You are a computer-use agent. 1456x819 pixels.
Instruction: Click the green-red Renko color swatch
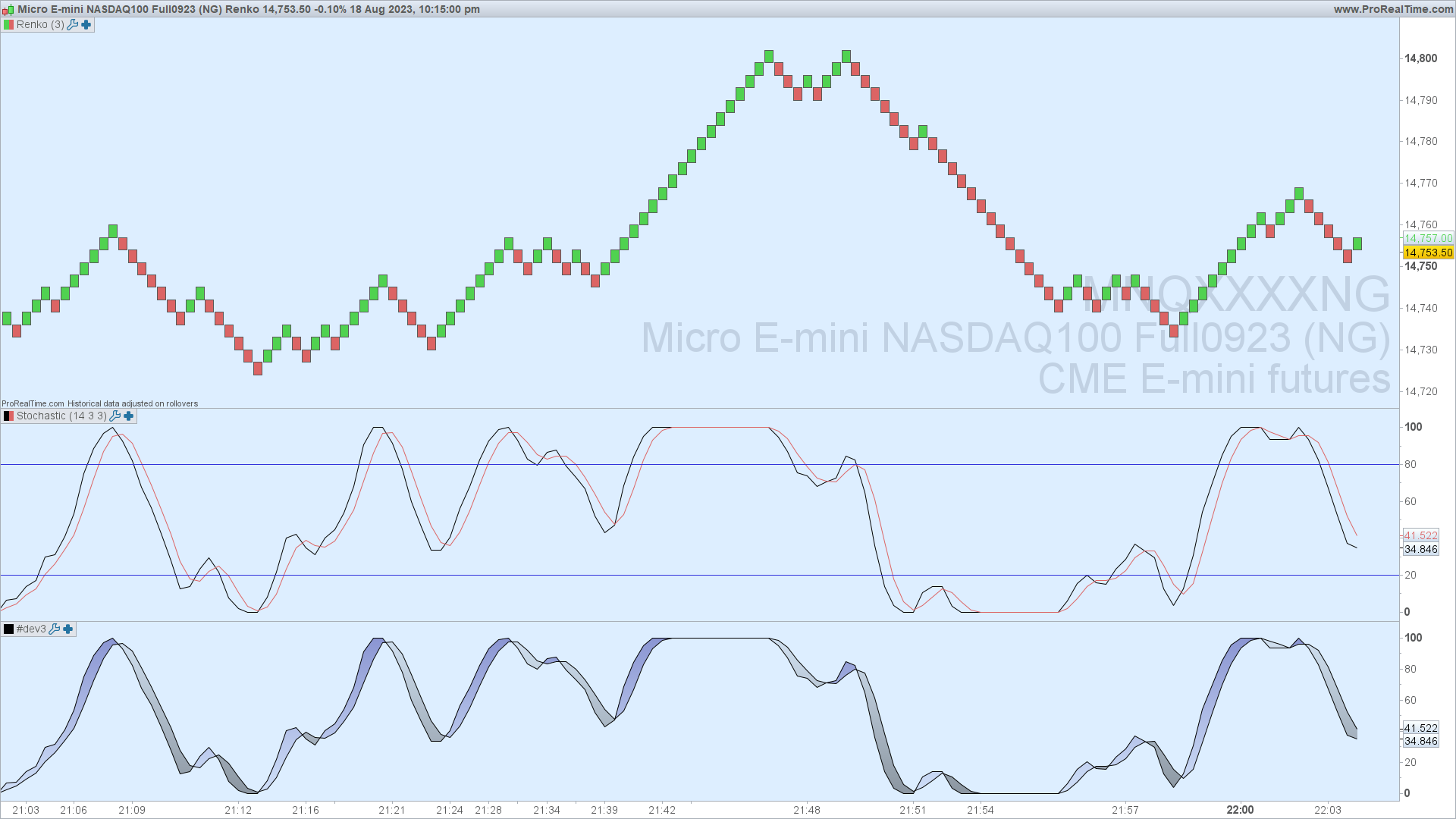pos(8,25)
